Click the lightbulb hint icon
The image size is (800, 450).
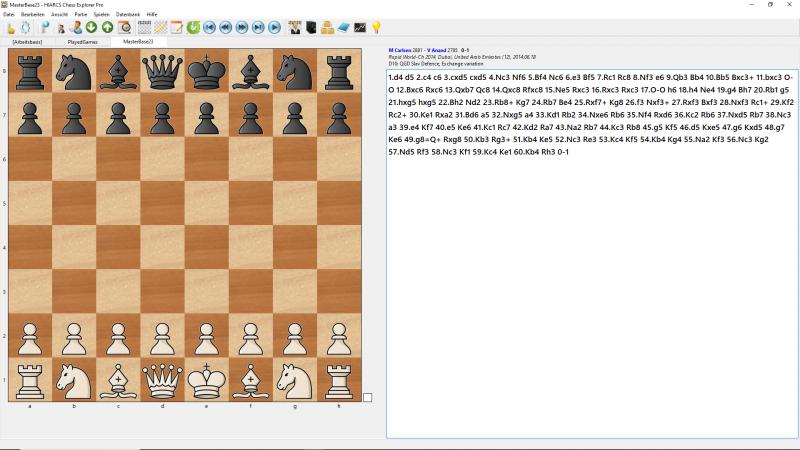click(x=376, y=27)
